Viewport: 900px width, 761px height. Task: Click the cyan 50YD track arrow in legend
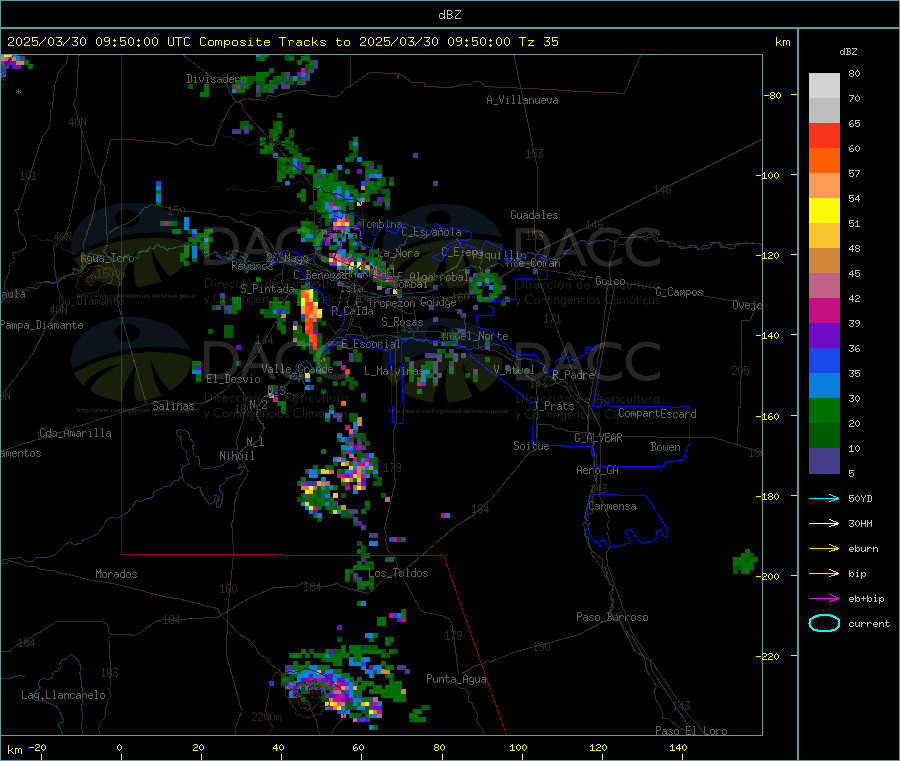[x=824, y=498]
